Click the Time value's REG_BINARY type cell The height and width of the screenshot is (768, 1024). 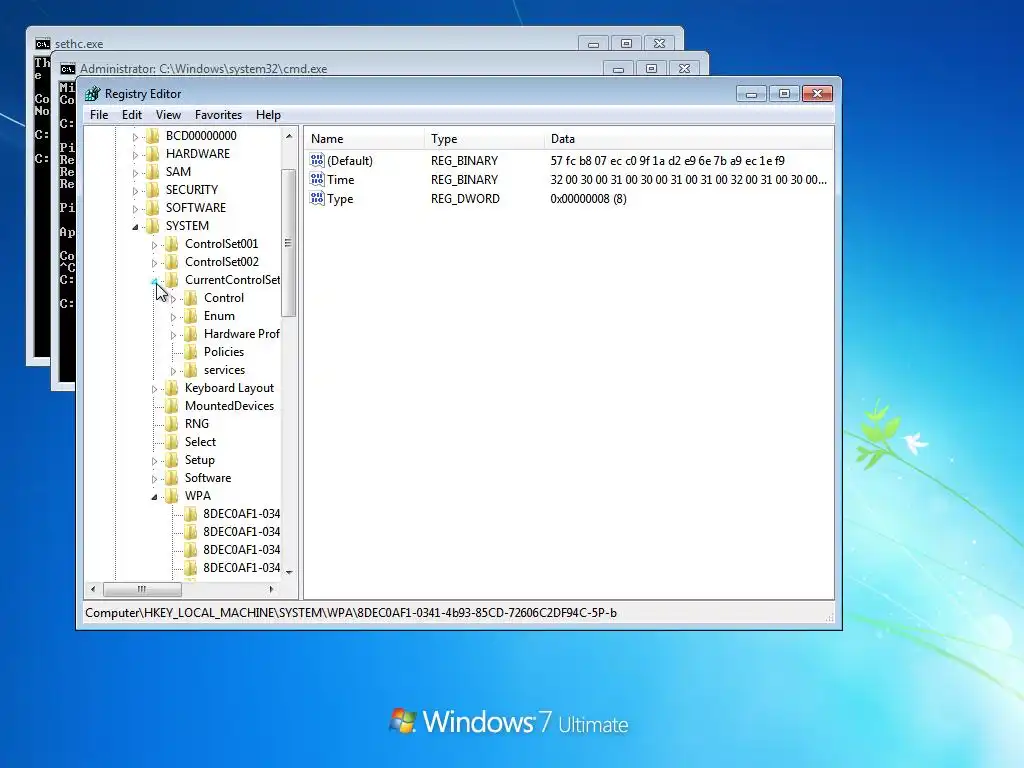pos(464,180)
